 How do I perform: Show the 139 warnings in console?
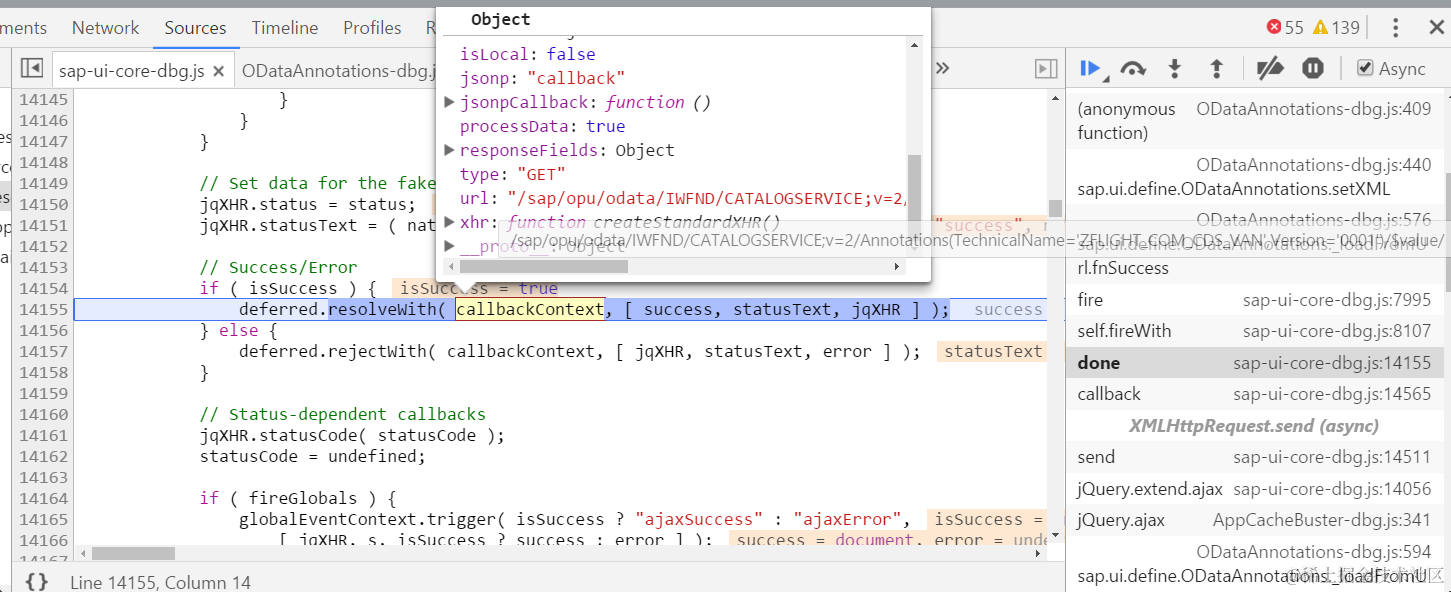point(1337,28)
